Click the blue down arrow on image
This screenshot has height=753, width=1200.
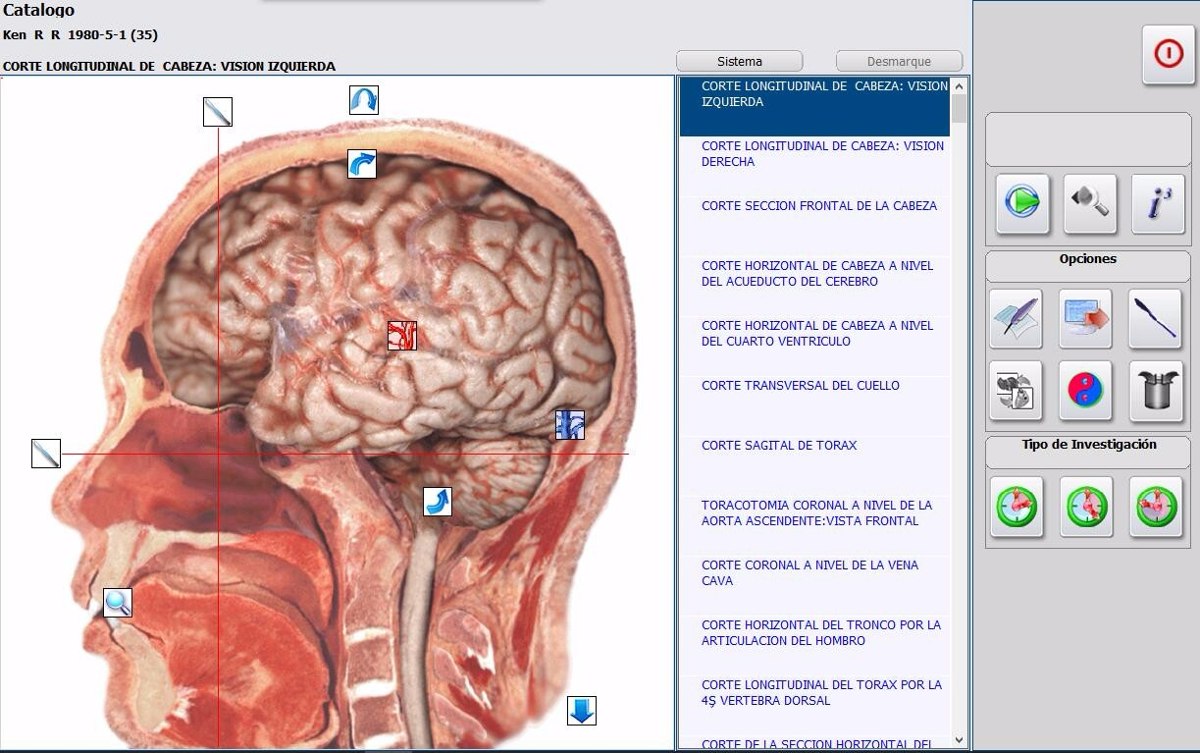coord(582,711)
